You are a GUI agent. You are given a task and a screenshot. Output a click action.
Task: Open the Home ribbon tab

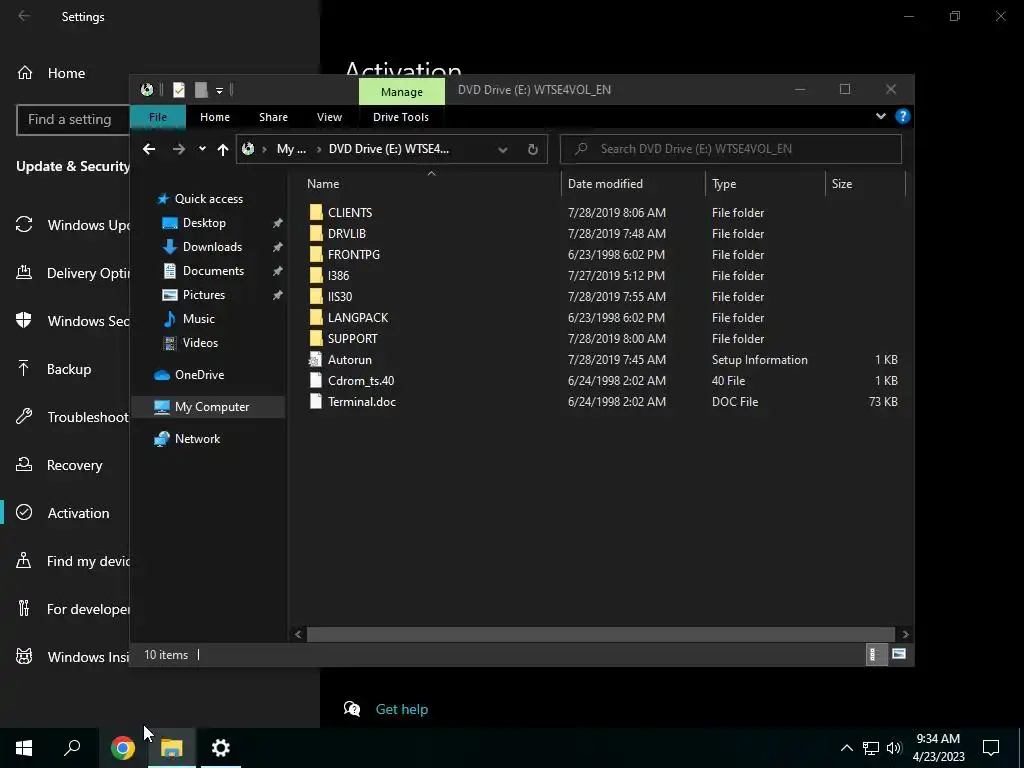215,117
